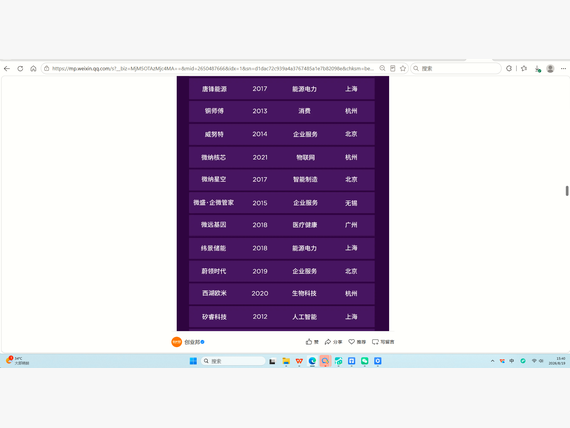
Task: Open Task View on the taskbar
Action: coord(272,361)
